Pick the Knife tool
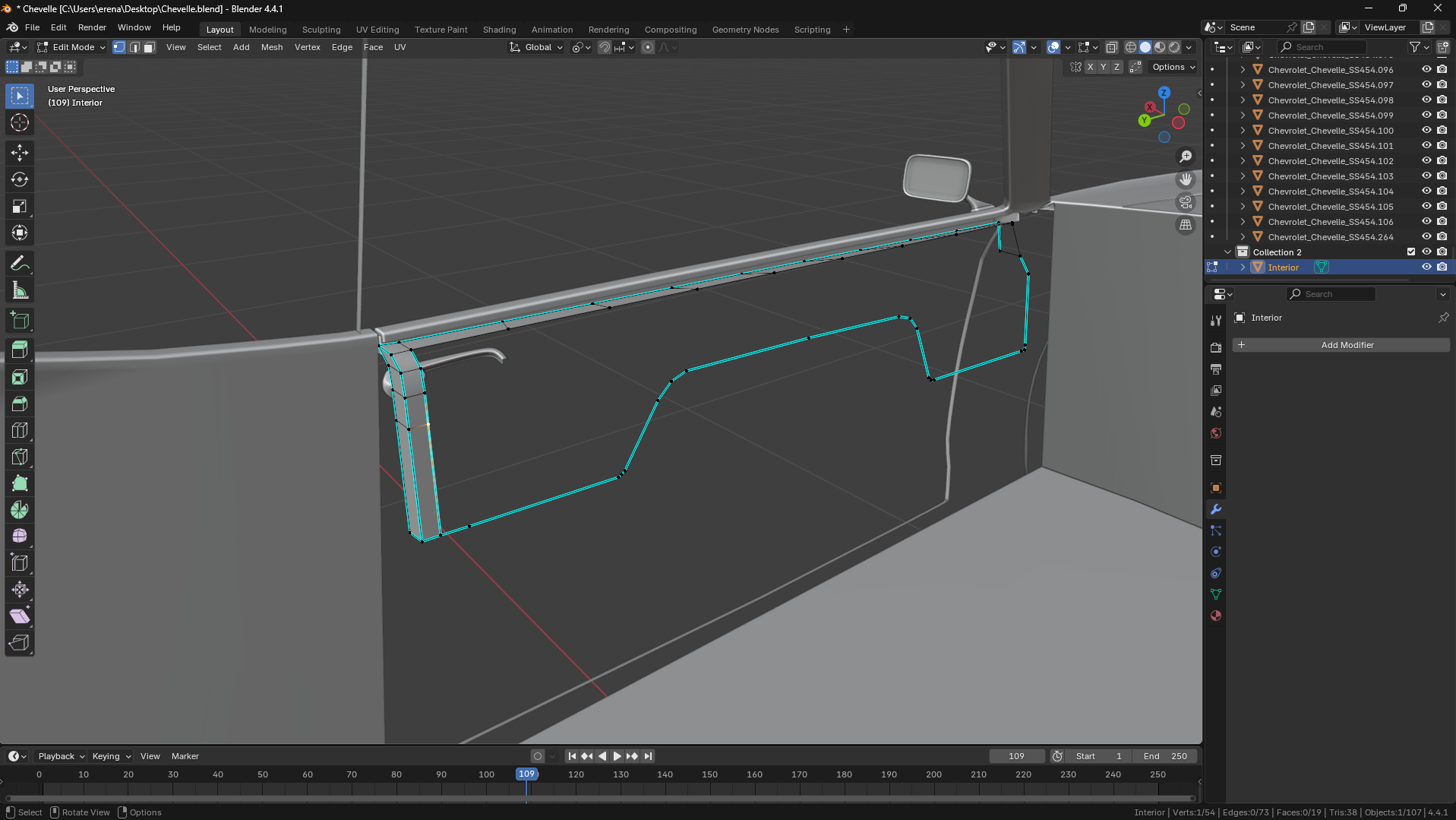The width and height of the screenshot is (1456, 820). coord(20,457)
